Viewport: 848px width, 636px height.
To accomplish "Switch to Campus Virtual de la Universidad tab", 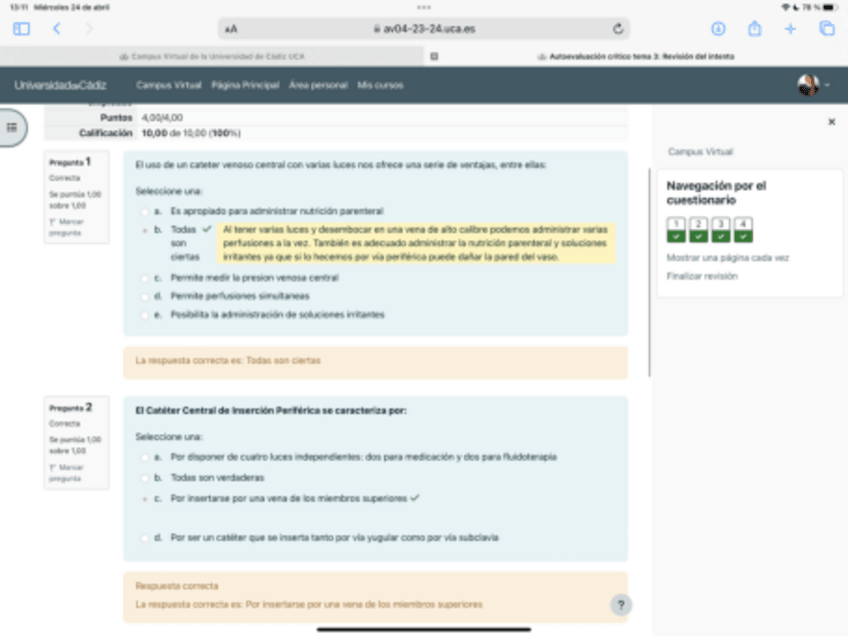I will [211, 56].
